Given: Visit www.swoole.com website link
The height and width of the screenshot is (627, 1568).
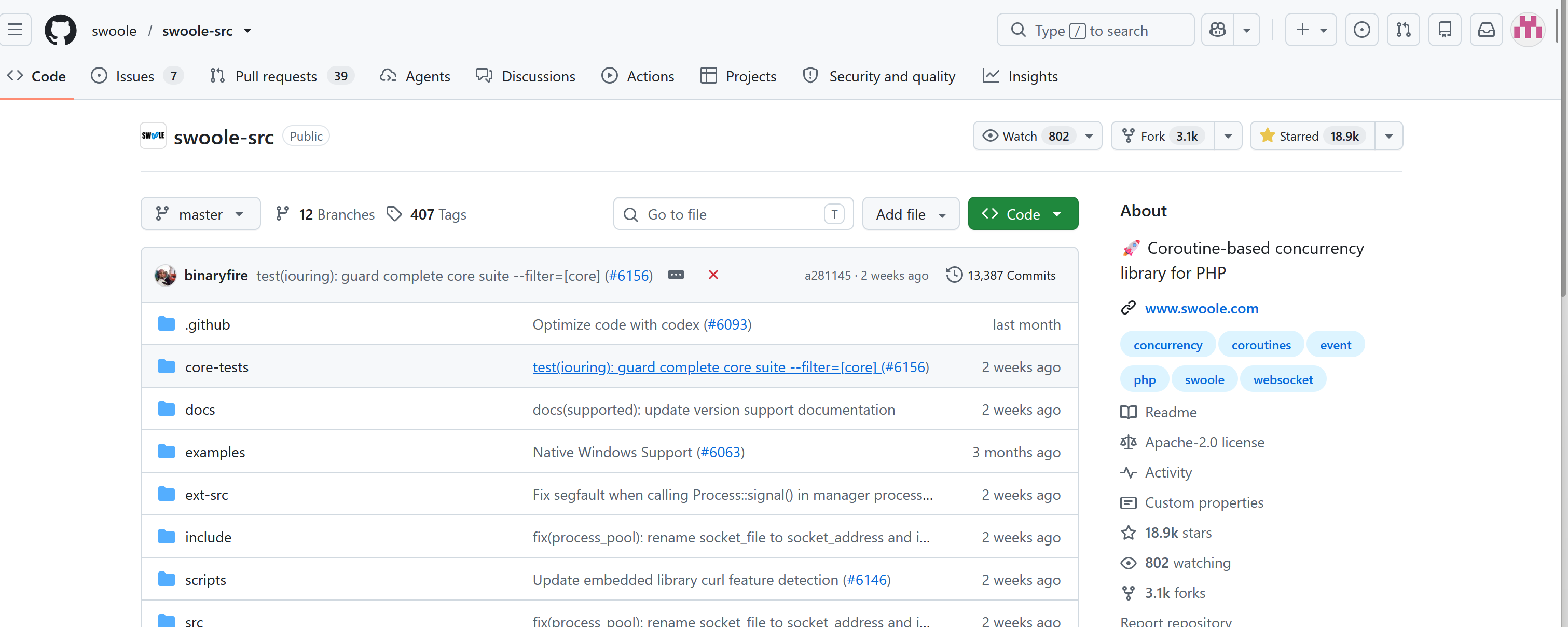Looking at the screenshot, I should click(x=1202, y=309).
